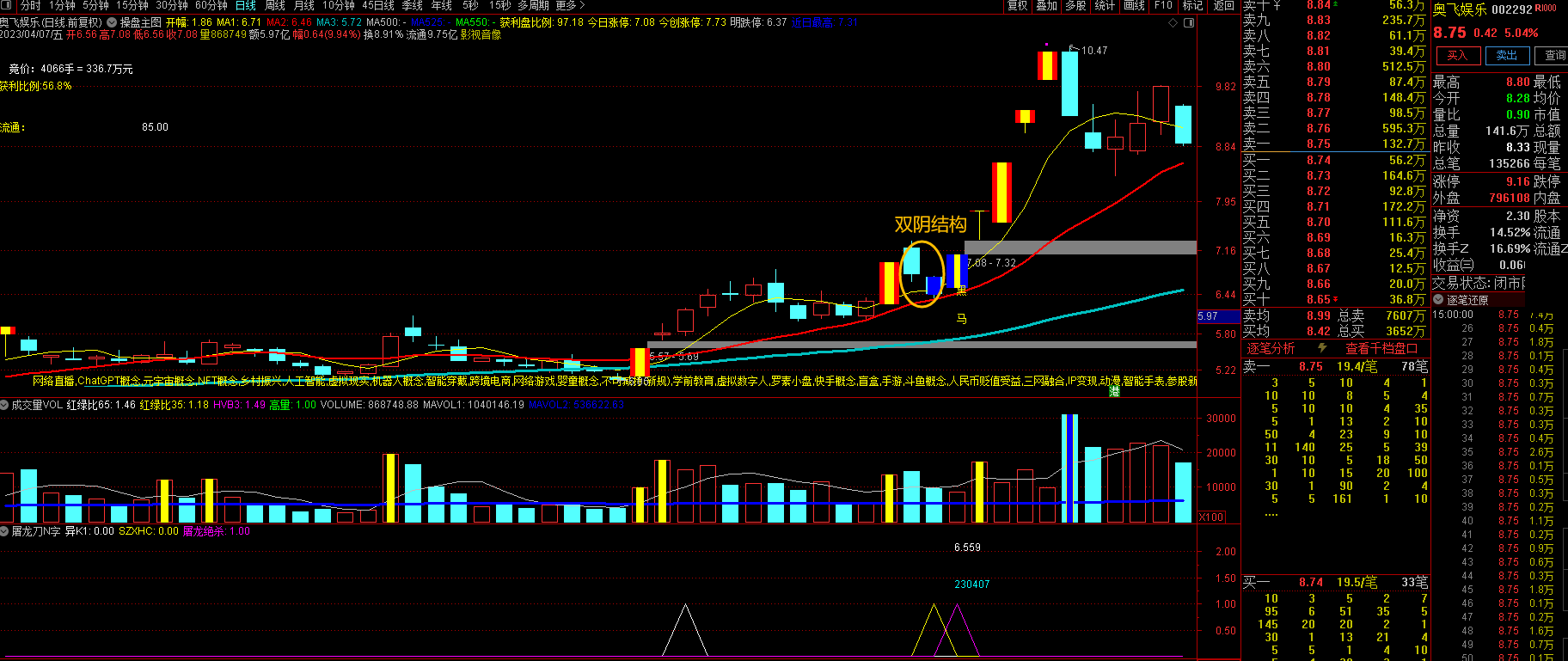Click the lightning bolt icon beside 逐笔分析
Screen dimensions: 1568x661
[x=1322, y=348]
